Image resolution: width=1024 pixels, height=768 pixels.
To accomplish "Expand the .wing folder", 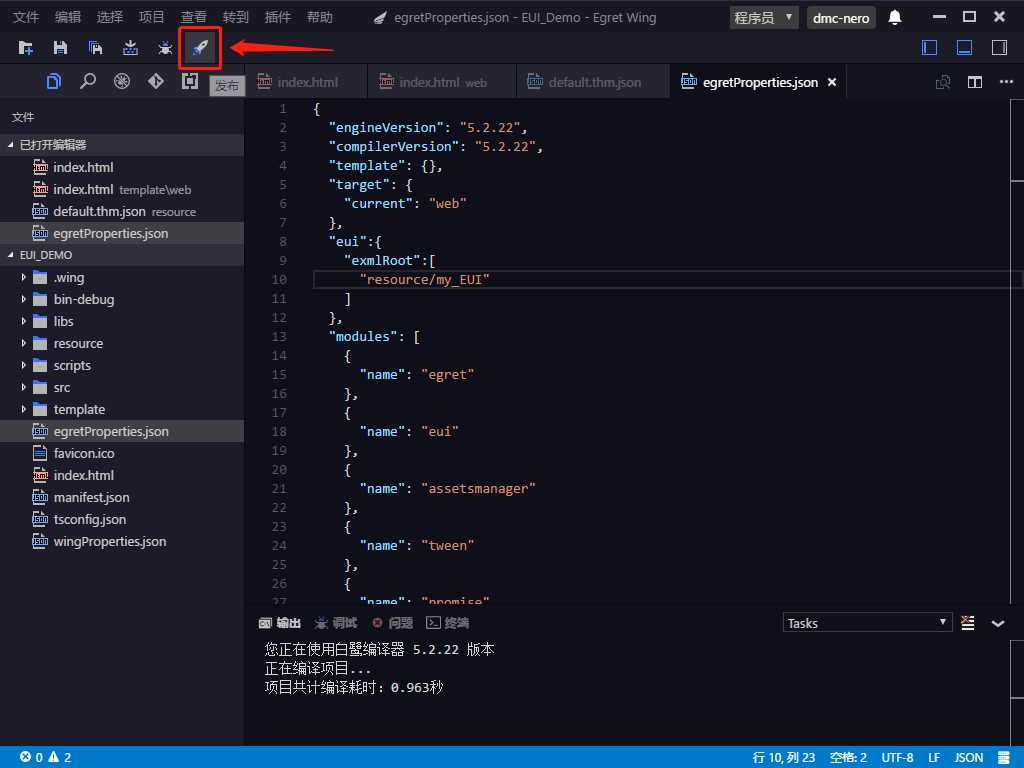I will [x=24, y=278].
